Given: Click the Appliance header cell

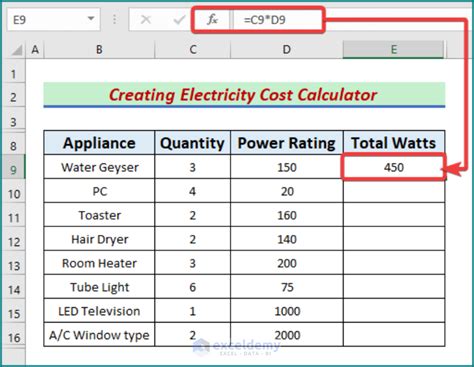Looking at the screenshot, I should [x=99, y=143].
